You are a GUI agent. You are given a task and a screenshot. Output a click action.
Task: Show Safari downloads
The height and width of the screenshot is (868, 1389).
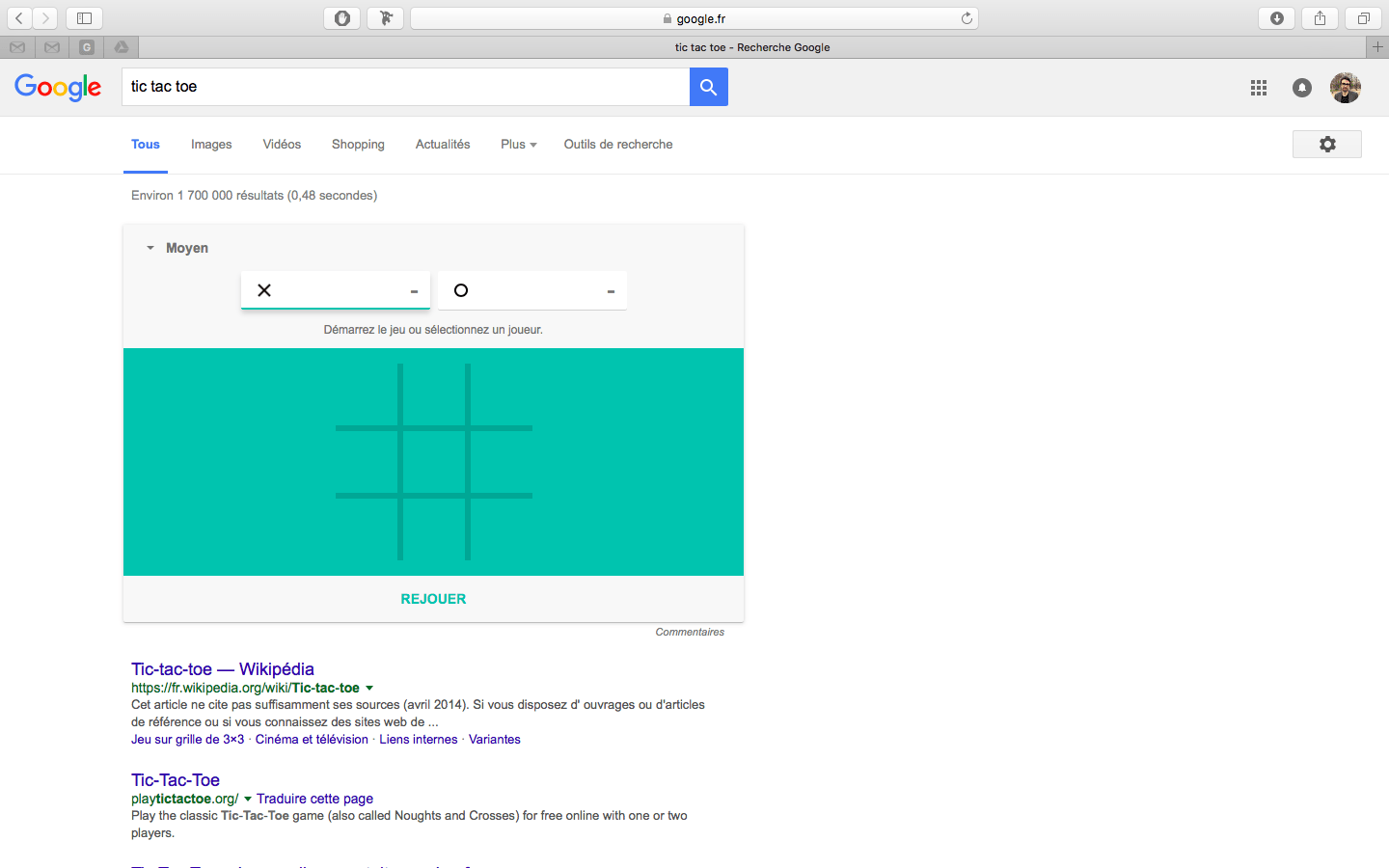click(1277, 18)
